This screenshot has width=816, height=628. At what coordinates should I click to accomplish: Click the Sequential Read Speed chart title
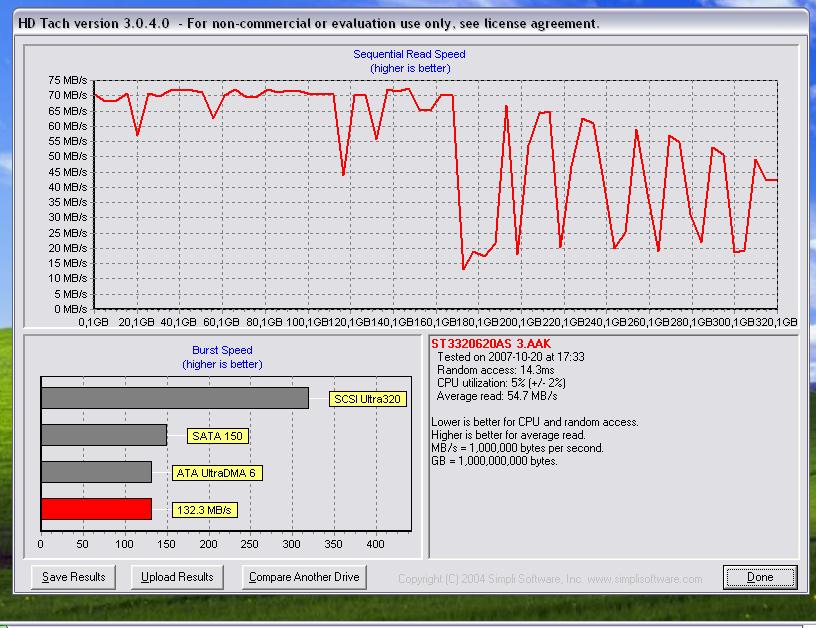tap(410, 54)
